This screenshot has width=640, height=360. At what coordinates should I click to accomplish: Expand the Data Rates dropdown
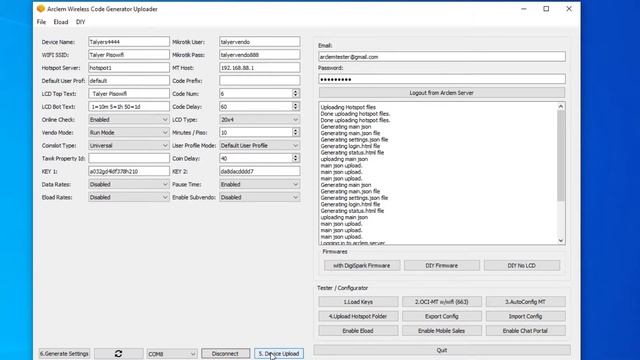pyautogui.click(x=129, y=184)
